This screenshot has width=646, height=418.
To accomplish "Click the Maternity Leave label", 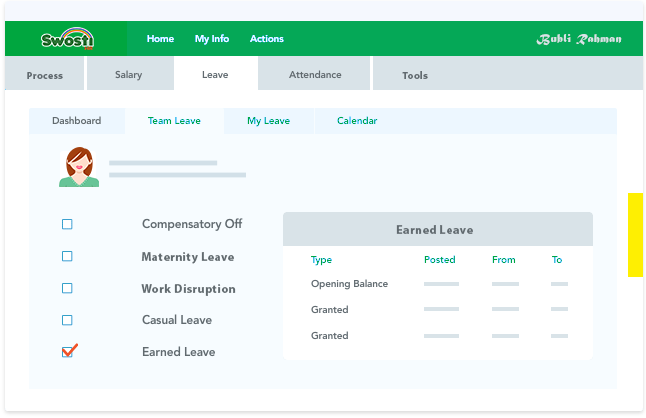I will [x=188, y=257].
